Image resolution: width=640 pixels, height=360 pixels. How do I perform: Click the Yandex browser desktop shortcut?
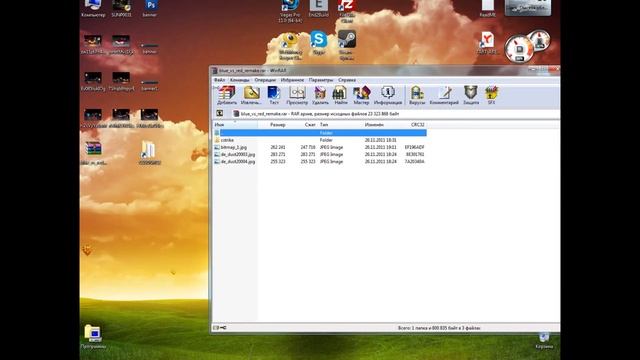point(487,43)
